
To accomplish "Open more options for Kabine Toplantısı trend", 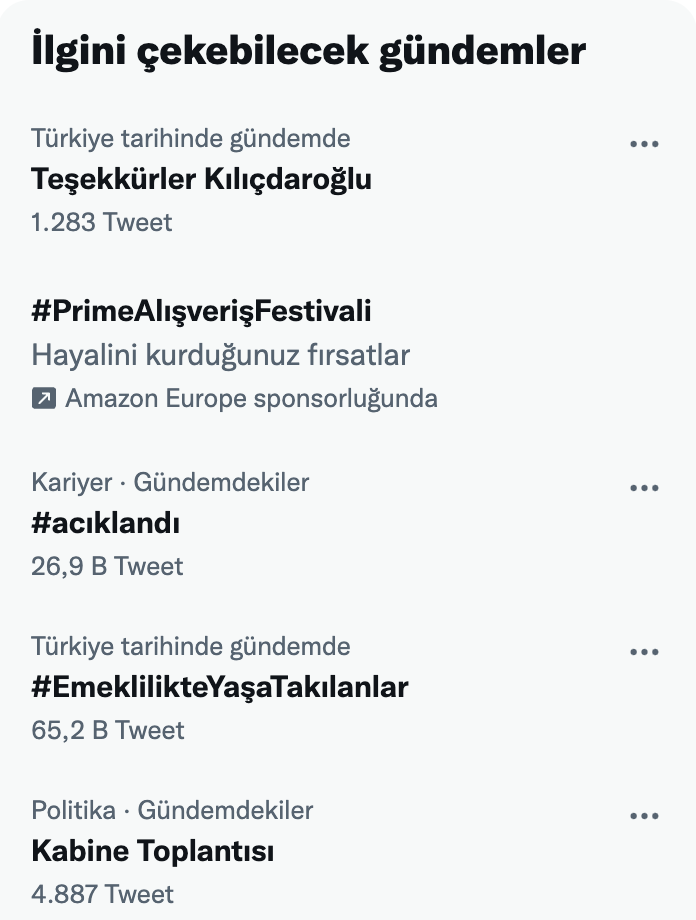I will 646,816.
